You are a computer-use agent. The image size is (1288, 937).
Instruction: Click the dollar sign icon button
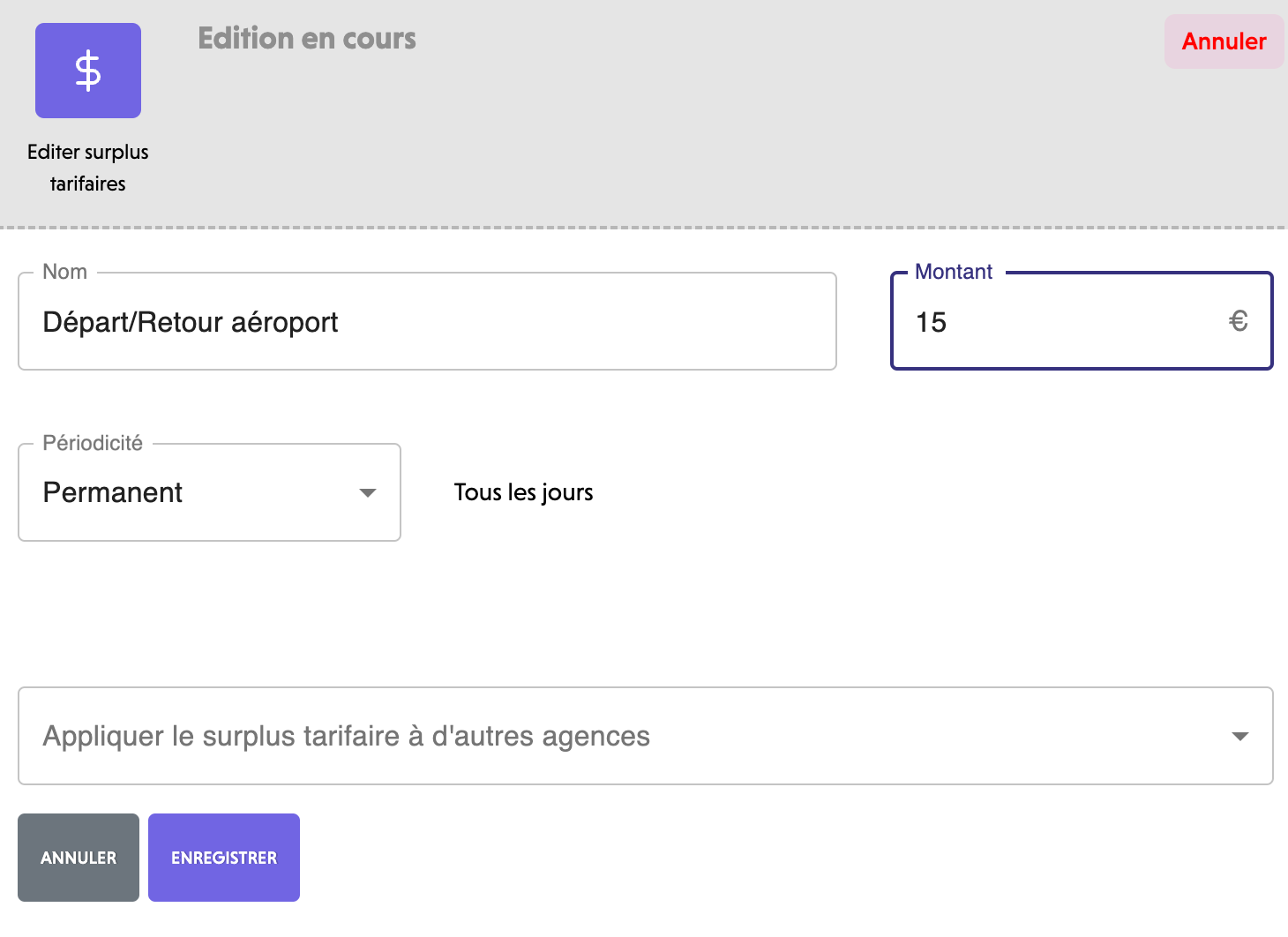point(88,71)
